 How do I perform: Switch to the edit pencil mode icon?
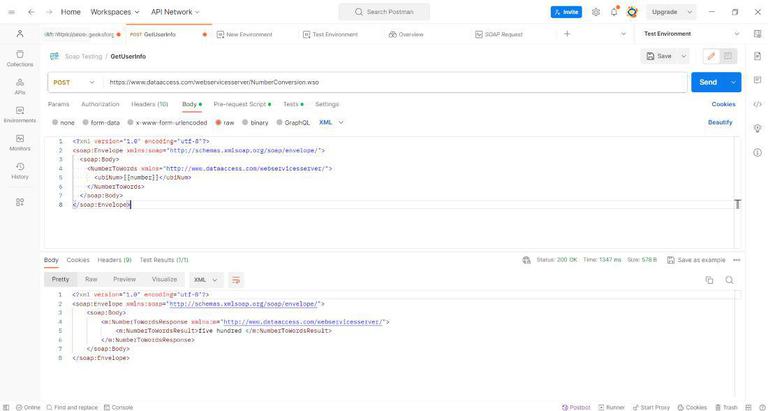[x=711, y=56]
